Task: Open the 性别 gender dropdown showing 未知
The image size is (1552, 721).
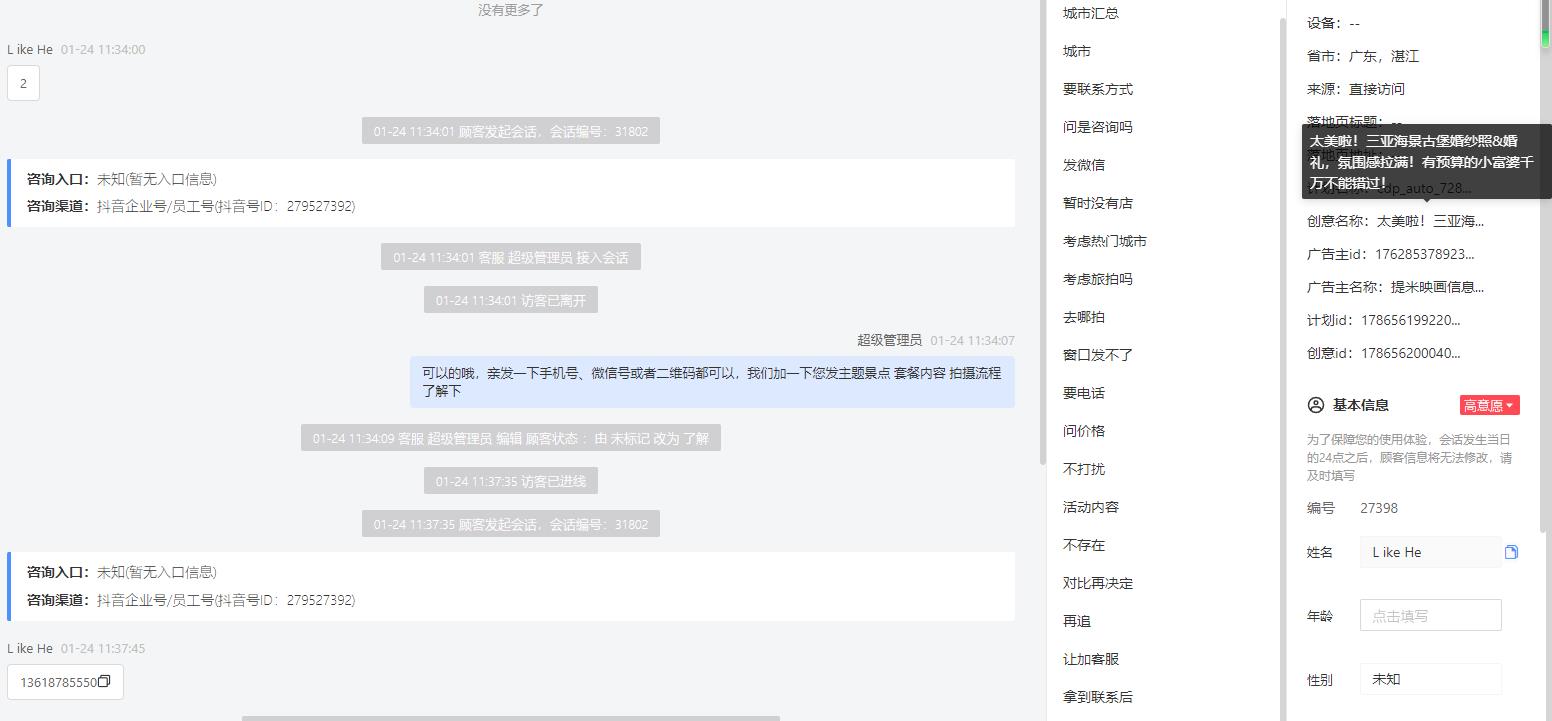Action: (1430, 679)
